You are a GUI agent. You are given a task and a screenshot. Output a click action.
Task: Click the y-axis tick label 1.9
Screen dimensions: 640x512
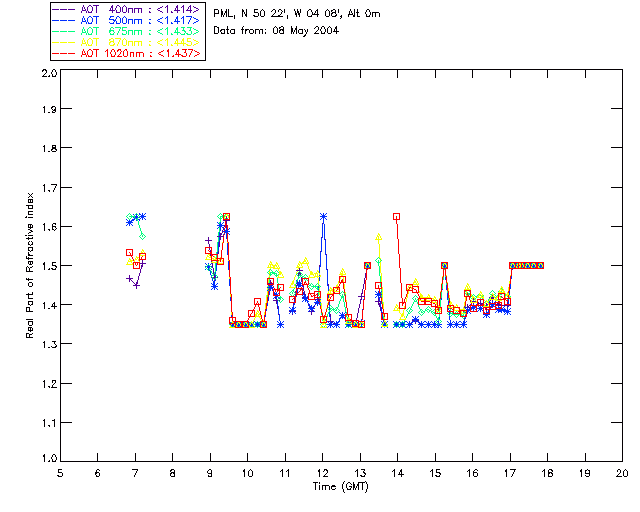click(x=49, y=109)
